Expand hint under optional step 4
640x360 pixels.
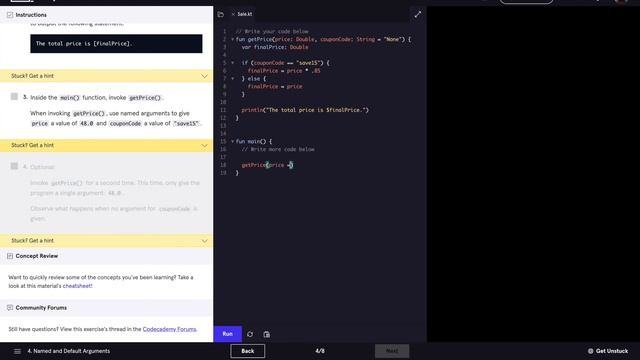point(106,241)
